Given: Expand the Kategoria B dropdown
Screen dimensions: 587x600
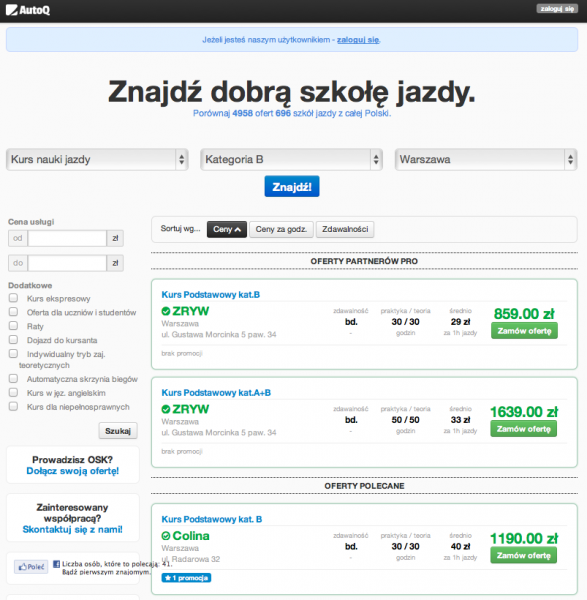Looking at the screenshot, I should pyautogui.click(x=292, y=160).
